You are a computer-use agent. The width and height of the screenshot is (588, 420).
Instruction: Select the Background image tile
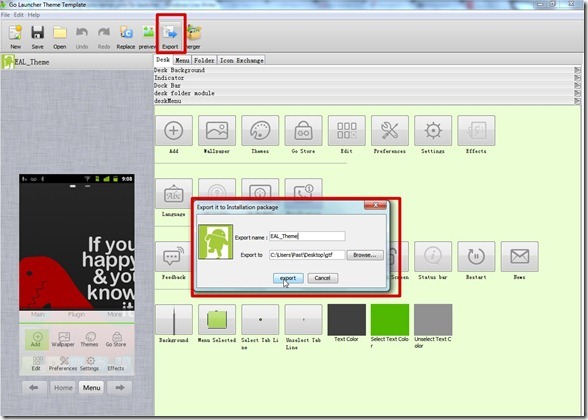tap(174, 320)
